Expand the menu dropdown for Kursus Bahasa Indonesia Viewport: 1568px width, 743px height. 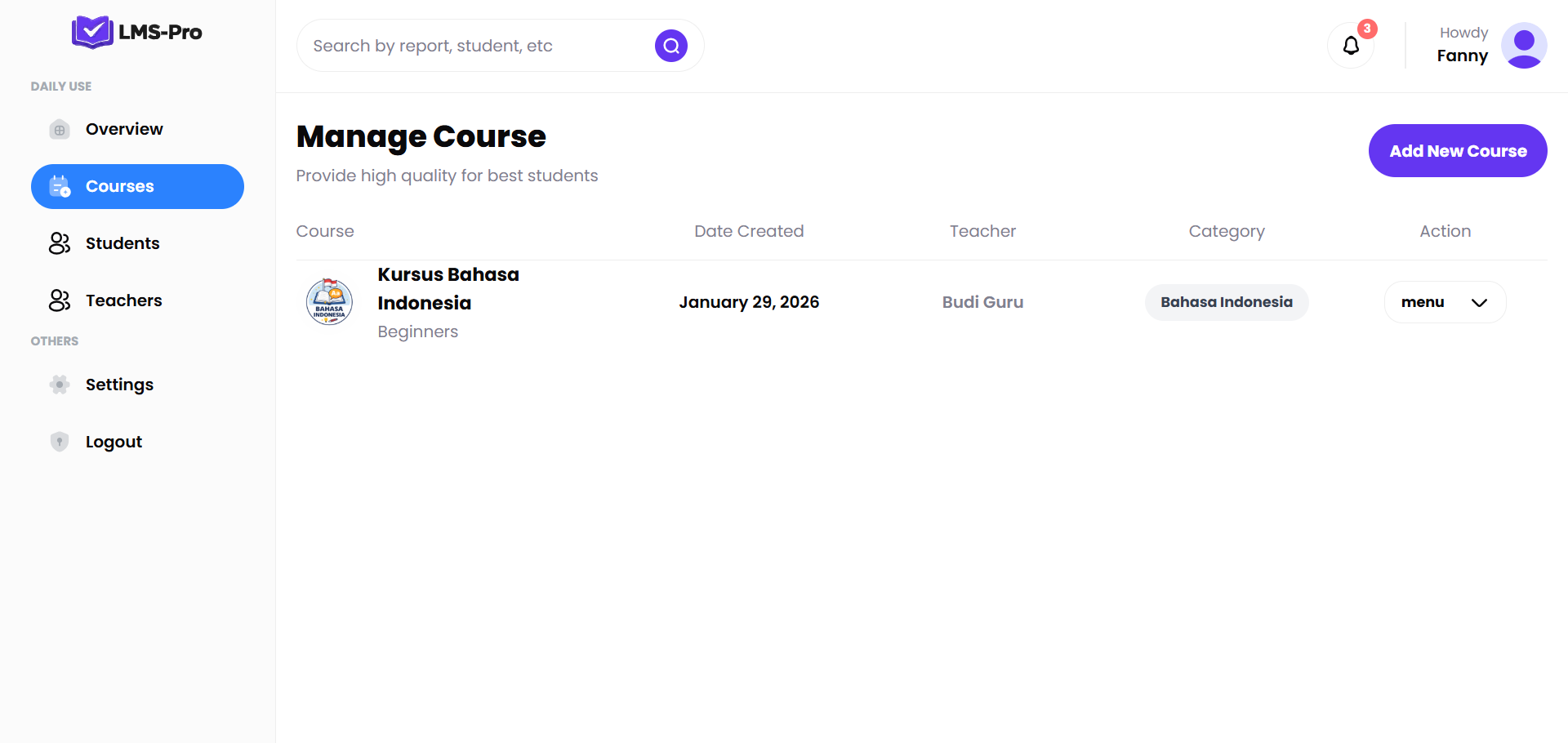[x=1445, y=302]
